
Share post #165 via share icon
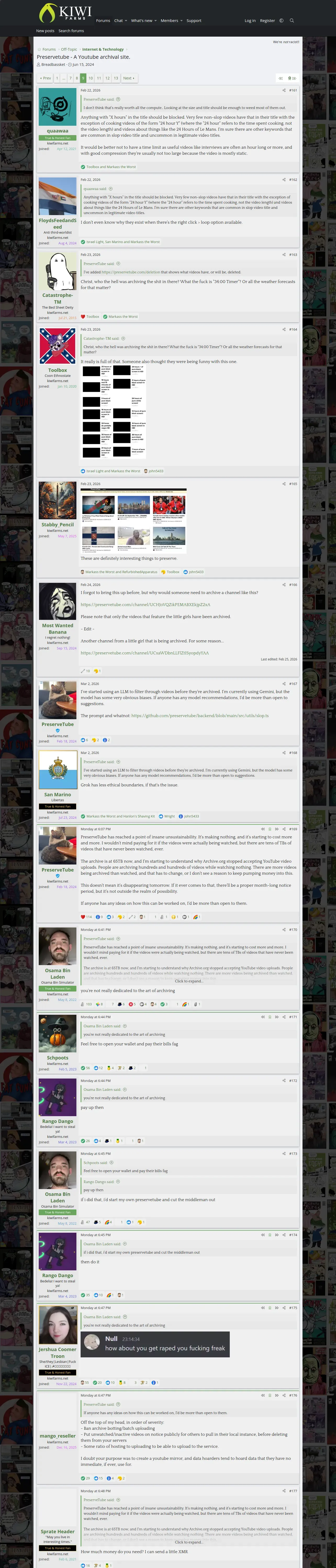284,484
